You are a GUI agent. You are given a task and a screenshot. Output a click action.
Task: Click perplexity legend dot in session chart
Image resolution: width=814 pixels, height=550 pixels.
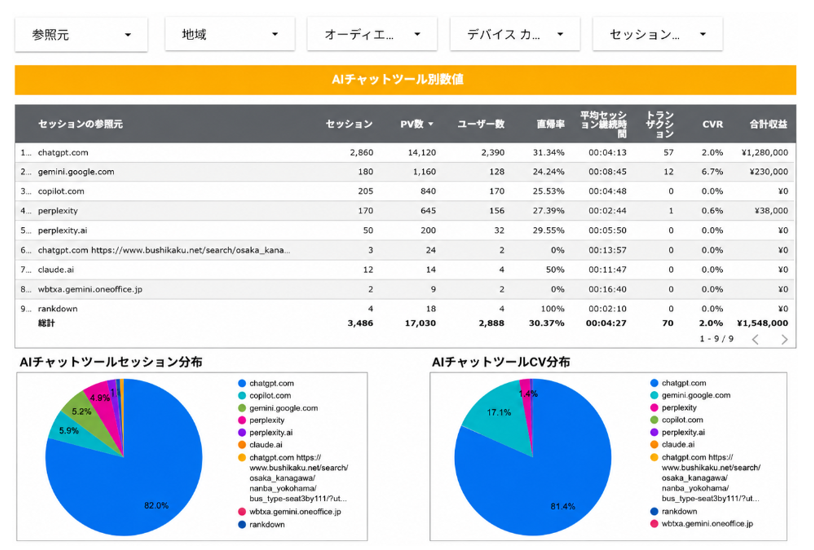coord(241,420)
